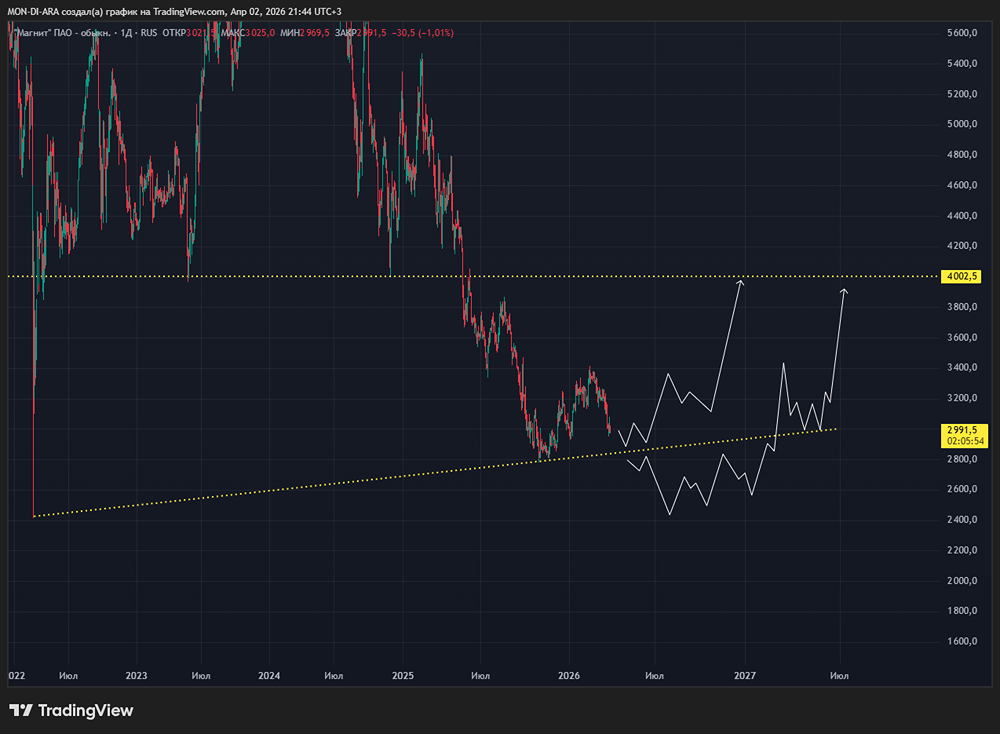1000x734 pixels.
Task: Click the 1Д timeframe label in legend
Action: (126, 33)
